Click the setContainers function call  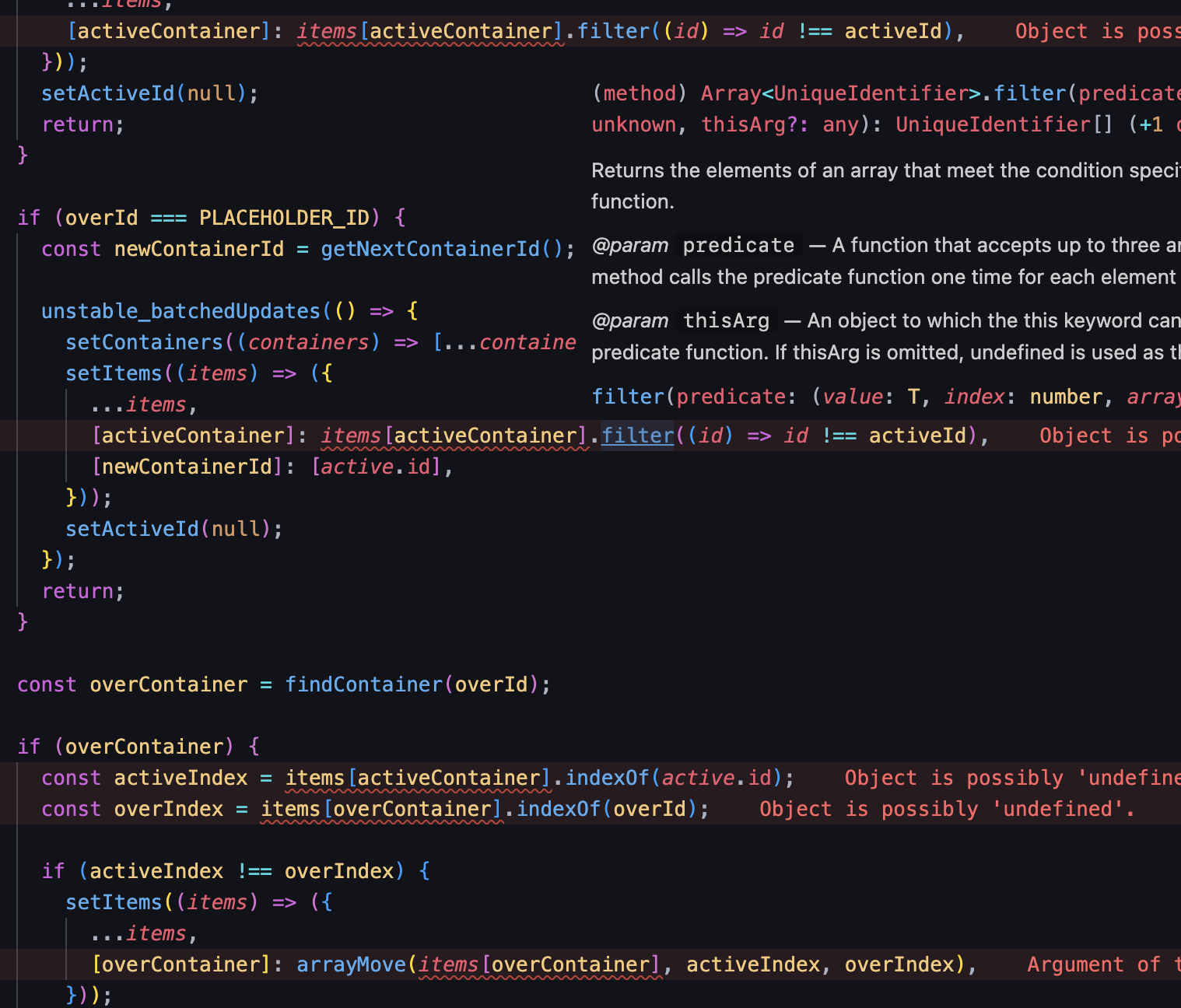tap(145, 342)
